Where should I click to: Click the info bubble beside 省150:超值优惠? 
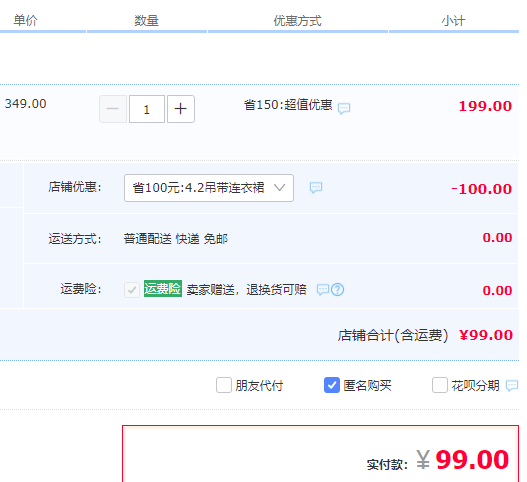(344, 108)
